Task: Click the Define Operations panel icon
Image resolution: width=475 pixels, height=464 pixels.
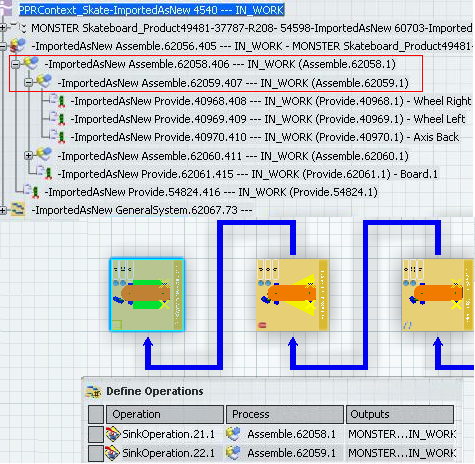Action: pyautogui.click(x=93, y=391)
